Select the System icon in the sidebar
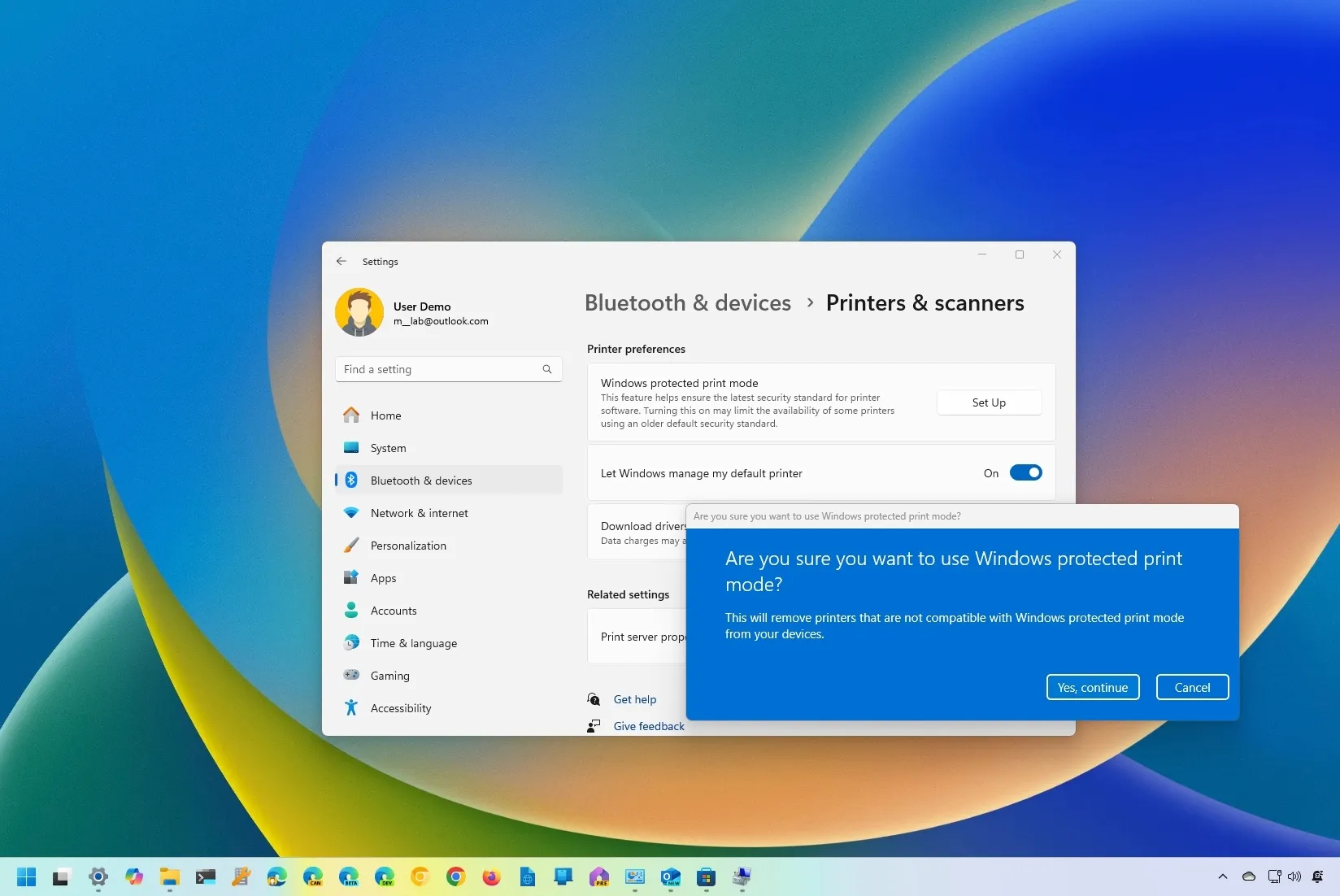The width and height of the screenshot is (1340, 896). (x=352, y=447)
